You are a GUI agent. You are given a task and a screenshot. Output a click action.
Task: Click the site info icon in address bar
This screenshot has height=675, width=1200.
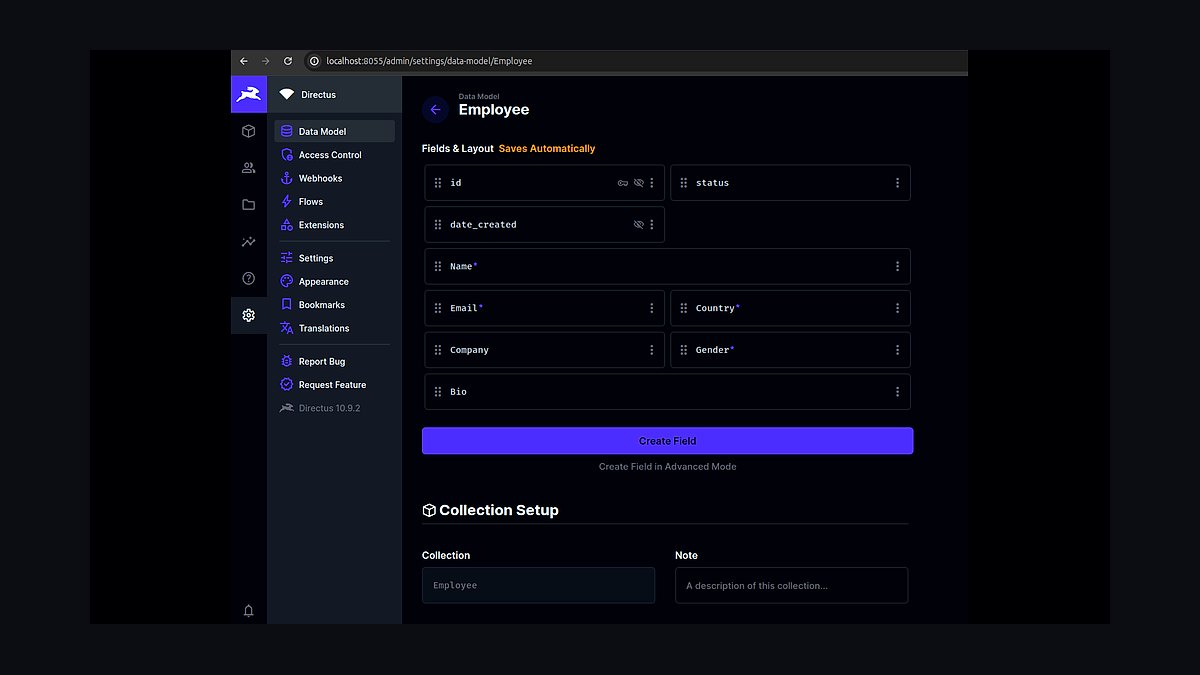pos(314,61)
